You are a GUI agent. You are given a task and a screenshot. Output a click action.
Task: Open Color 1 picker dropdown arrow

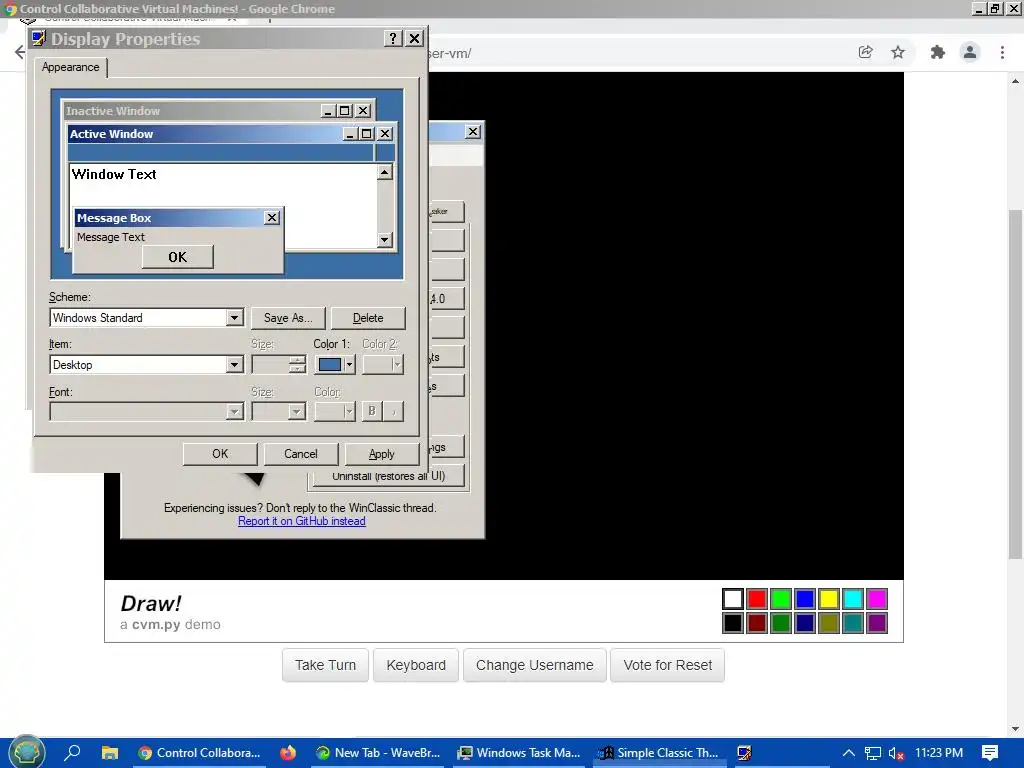(349, 364)
